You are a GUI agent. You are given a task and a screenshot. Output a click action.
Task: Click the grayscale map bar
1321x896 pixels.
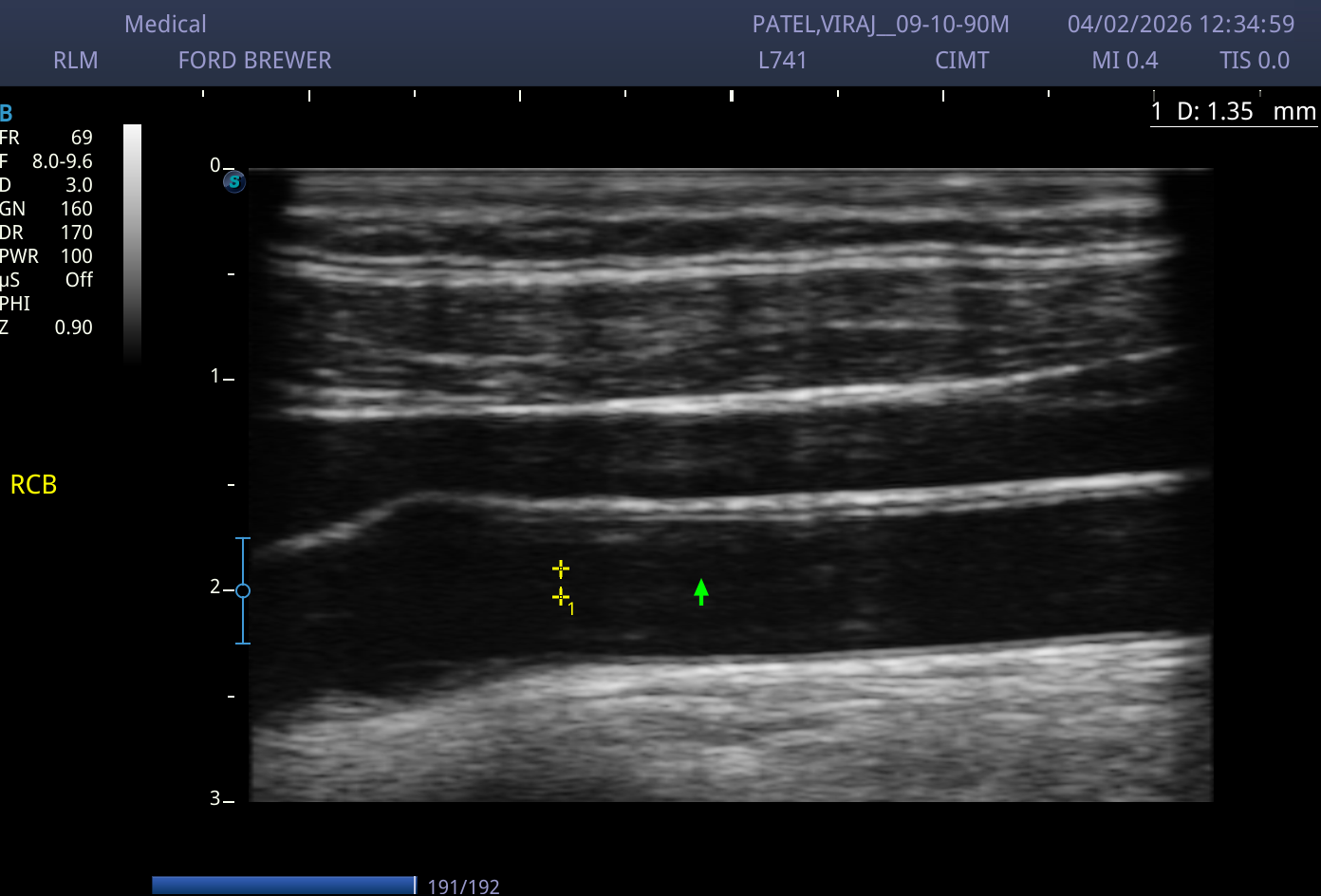click(x=132, y=244)
